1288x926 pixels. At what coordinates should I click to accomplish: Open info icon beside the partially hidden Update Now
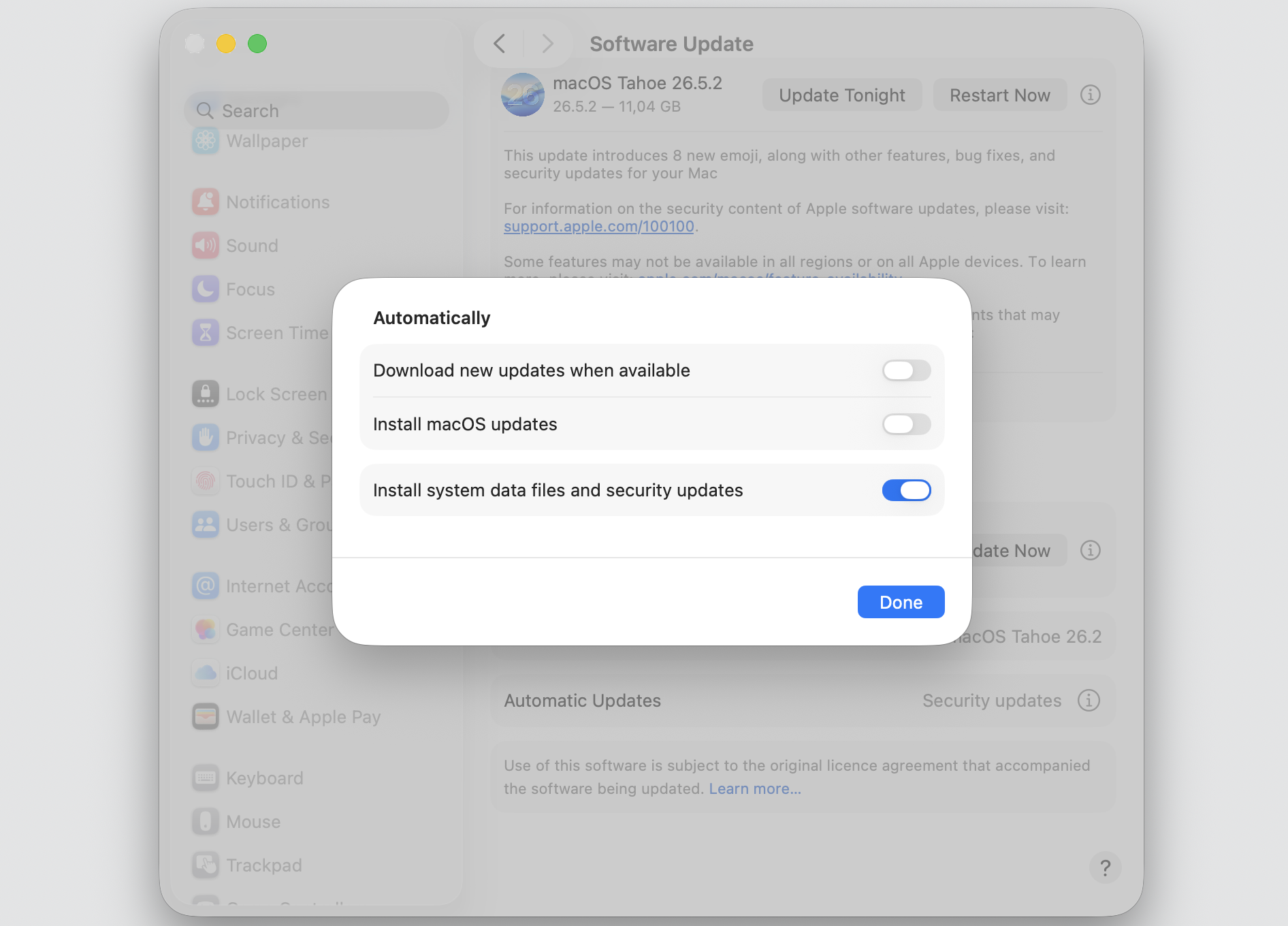(x=1091, y=550)
